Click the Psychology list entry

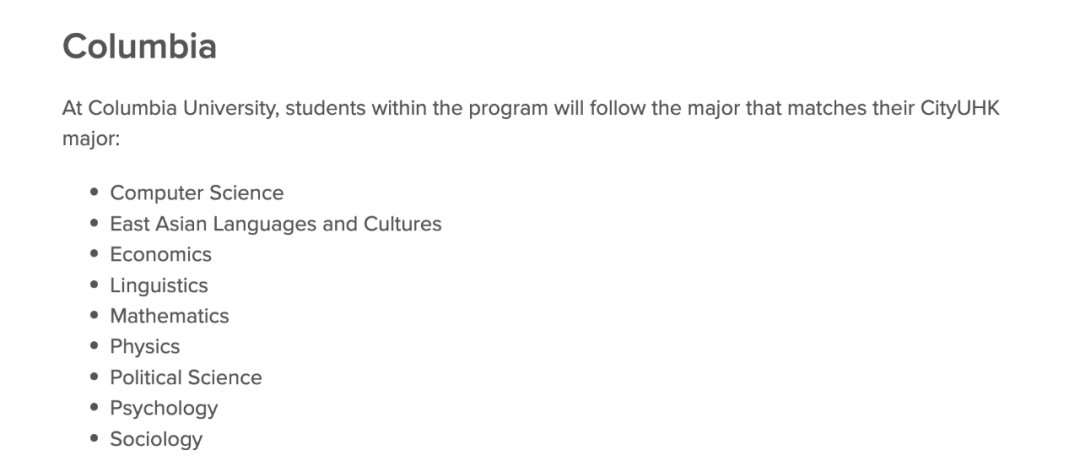(x=164, y=408)
